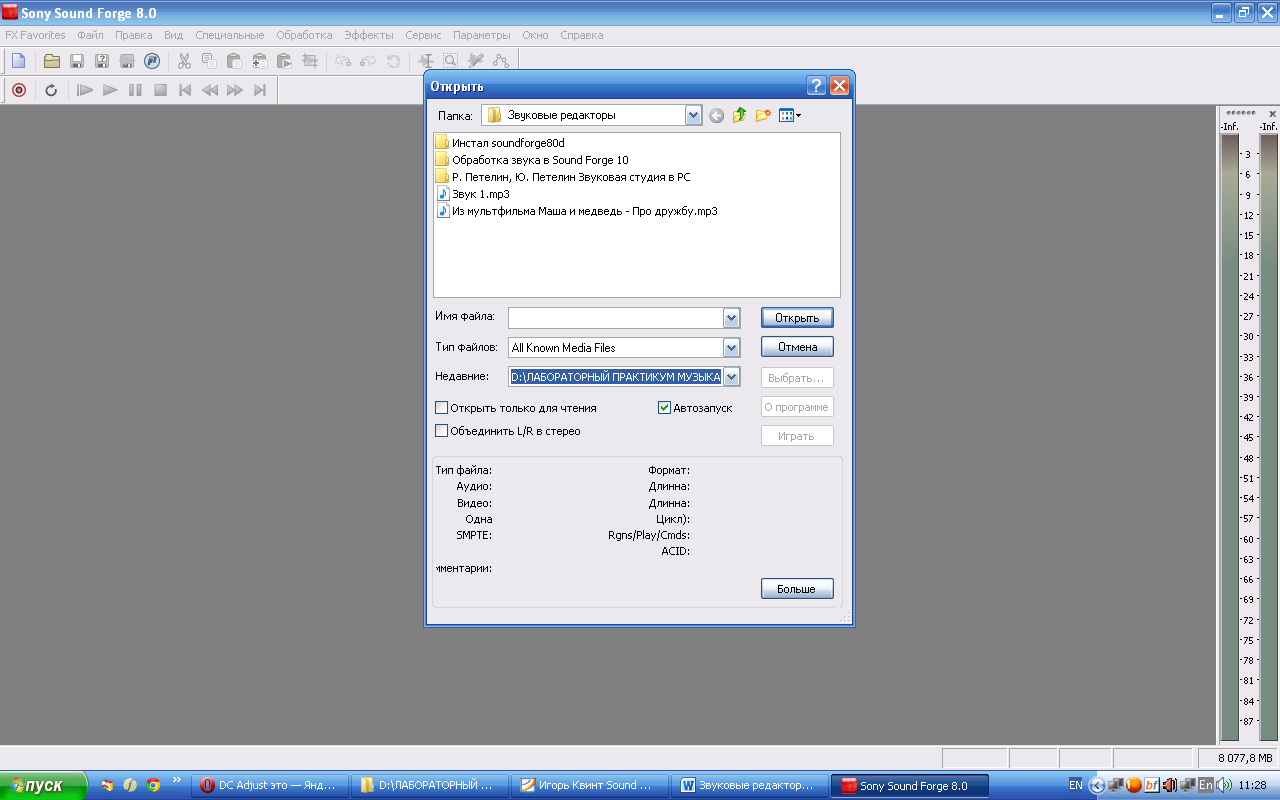Click the Forward transport button
Viewport: 1280px width, 800px height.
tap(235, 90)
